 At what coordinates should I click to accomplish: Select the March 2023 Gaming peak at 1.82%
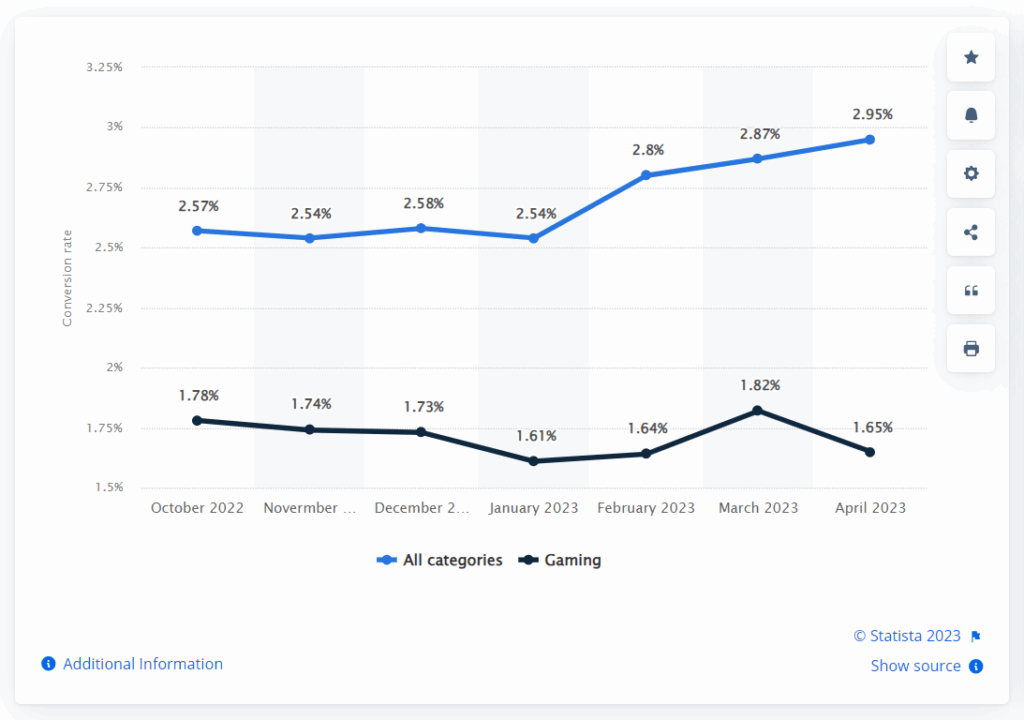tap(758, 409)
